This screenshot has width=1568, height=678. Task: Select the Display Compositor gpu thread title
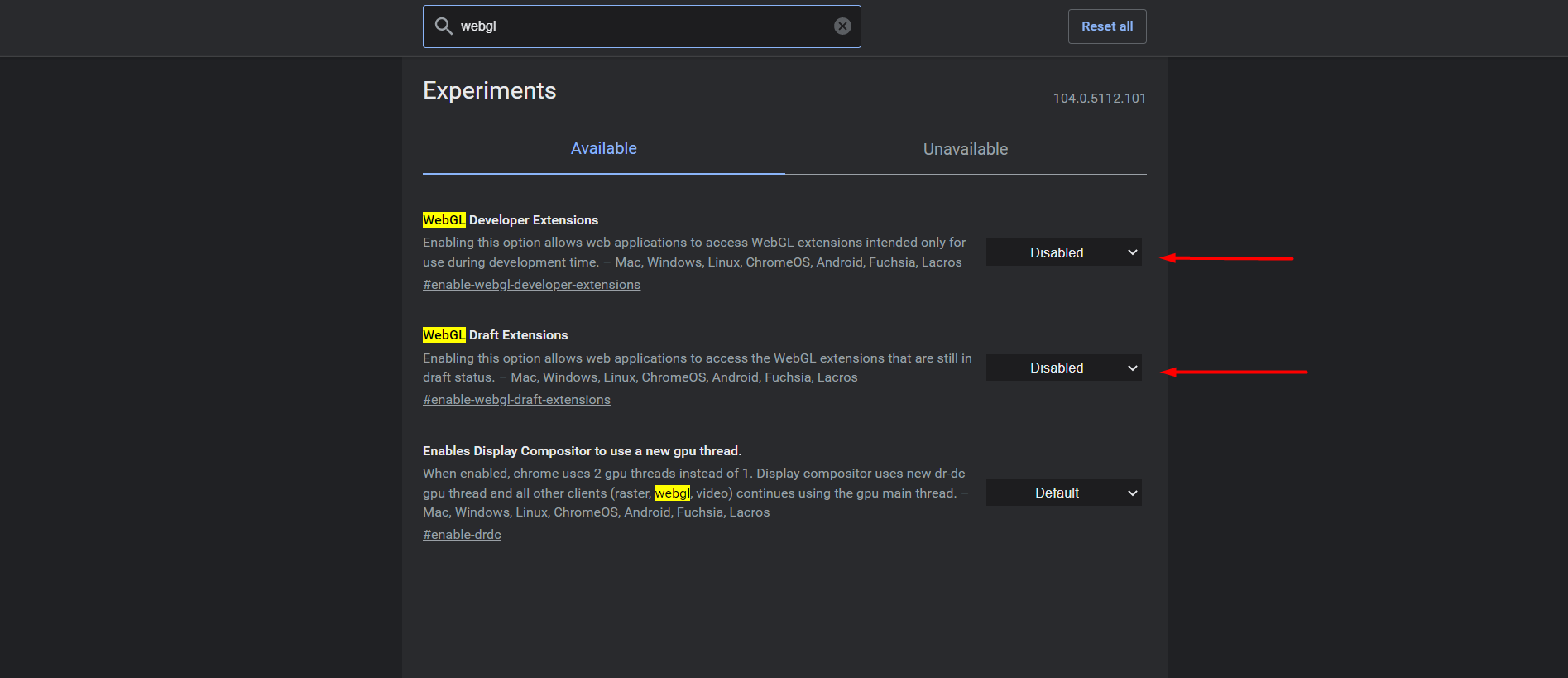click(582, 450)
